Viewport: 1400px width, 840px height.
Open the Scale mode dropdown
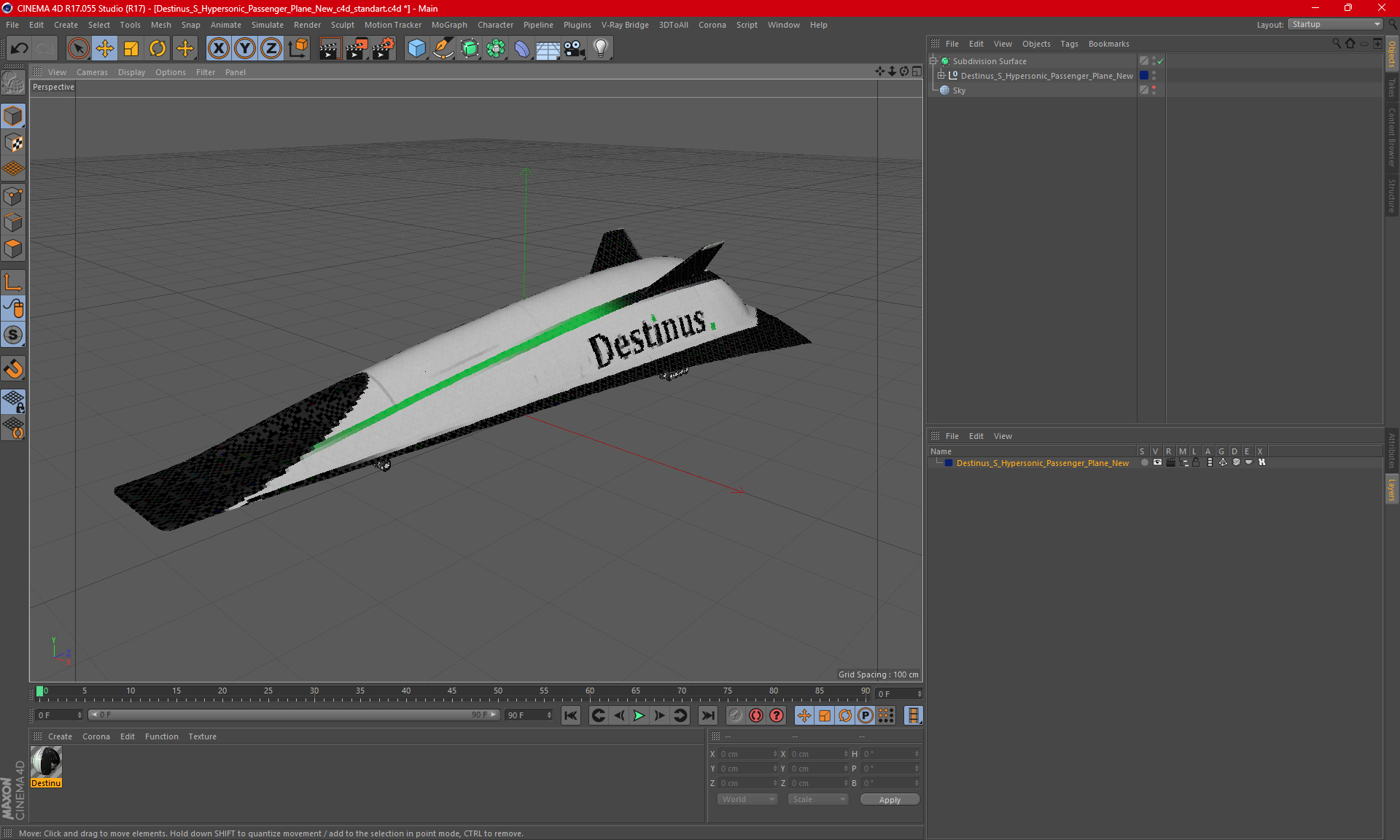[x=818, y=799]
